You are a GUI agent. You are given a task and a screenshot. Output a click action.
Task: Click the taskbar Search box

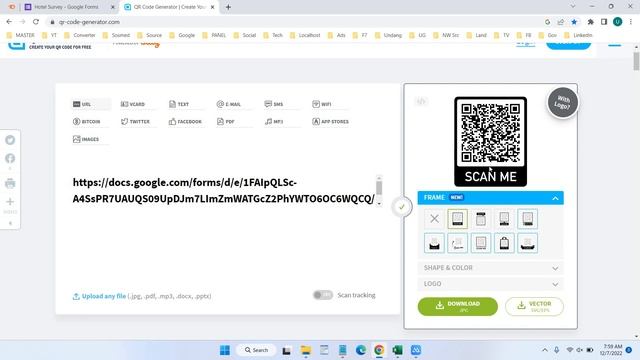(256, 350)
